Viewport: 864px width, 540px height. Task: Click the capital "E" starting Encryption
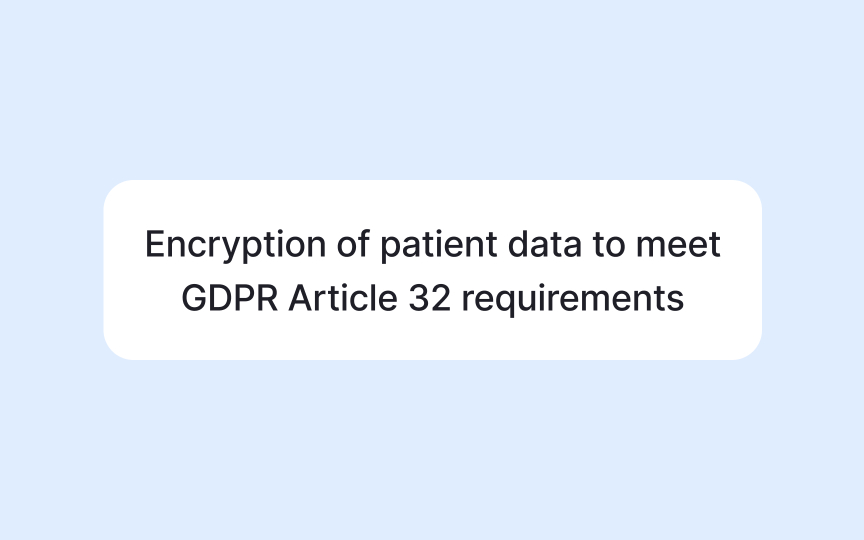pos(154,245)
